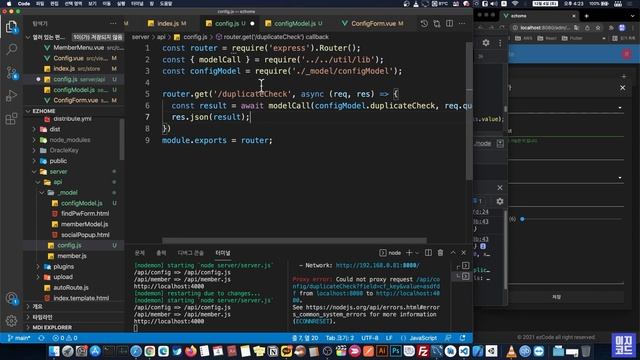The height and width of the screenshot is (360, 640).
Task: Expand the MDI EXPLORER section
Action: 52,327
